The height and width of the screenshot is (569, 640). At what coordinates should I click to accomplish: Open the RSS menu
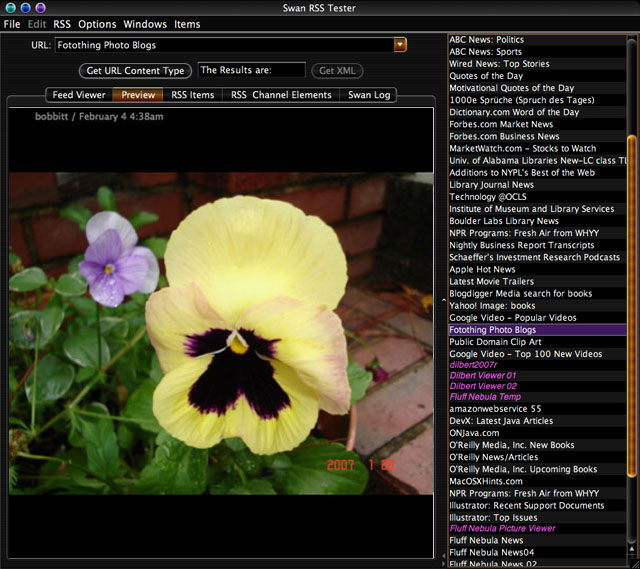[62, 24]
